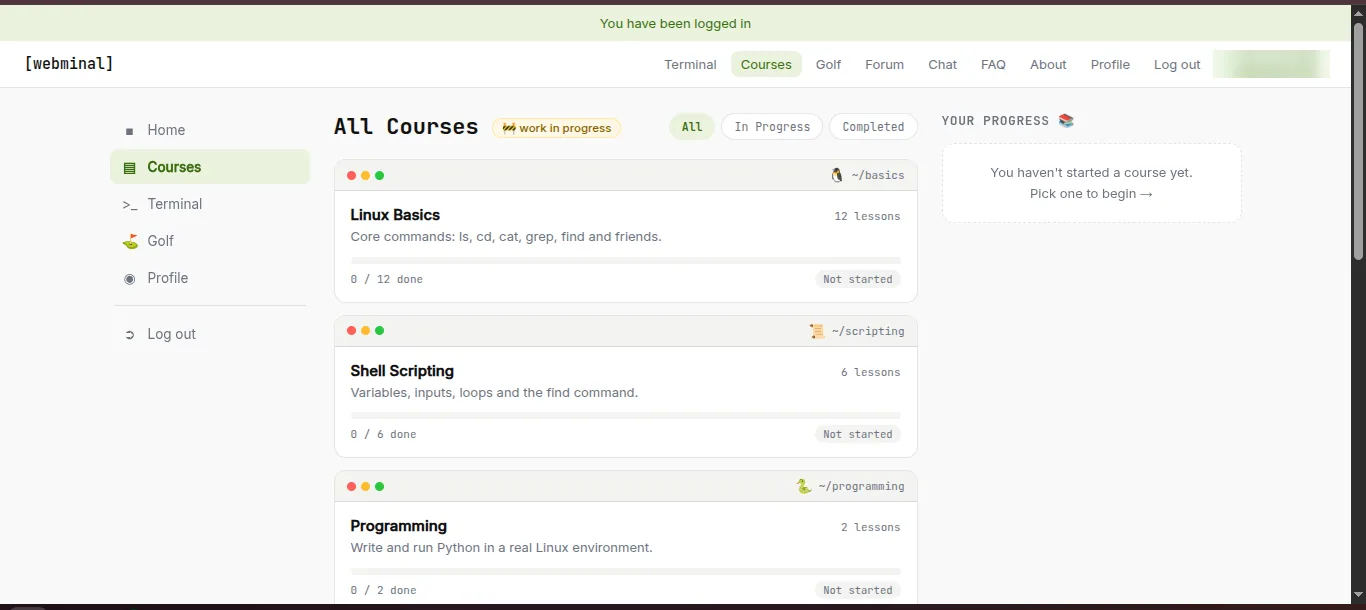Show only Completed courses
This screenshot has height=610, width=1366.
tap(873, 127)
